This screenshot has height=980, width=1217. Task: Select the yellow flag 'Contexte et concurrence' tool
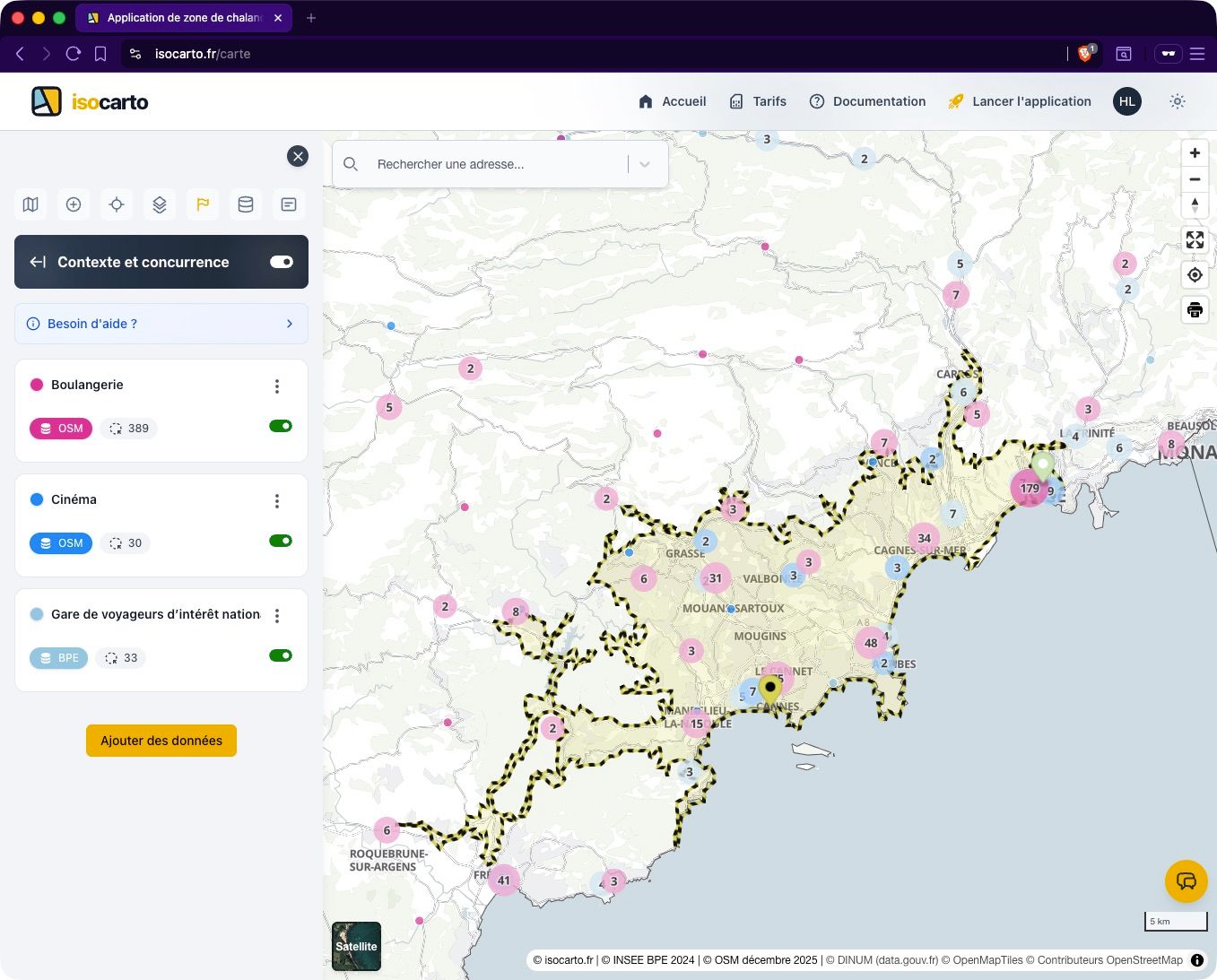click(203, 204)
